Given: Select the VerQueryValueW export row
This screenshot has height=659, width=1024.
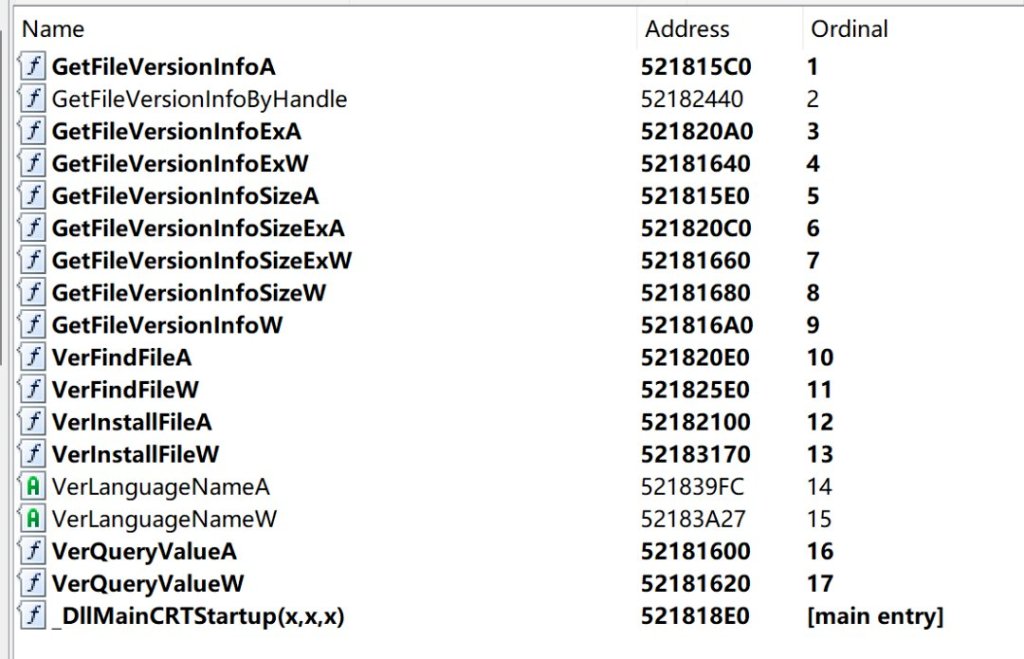Looking at the screenshot, I should [x=148, y=583].
